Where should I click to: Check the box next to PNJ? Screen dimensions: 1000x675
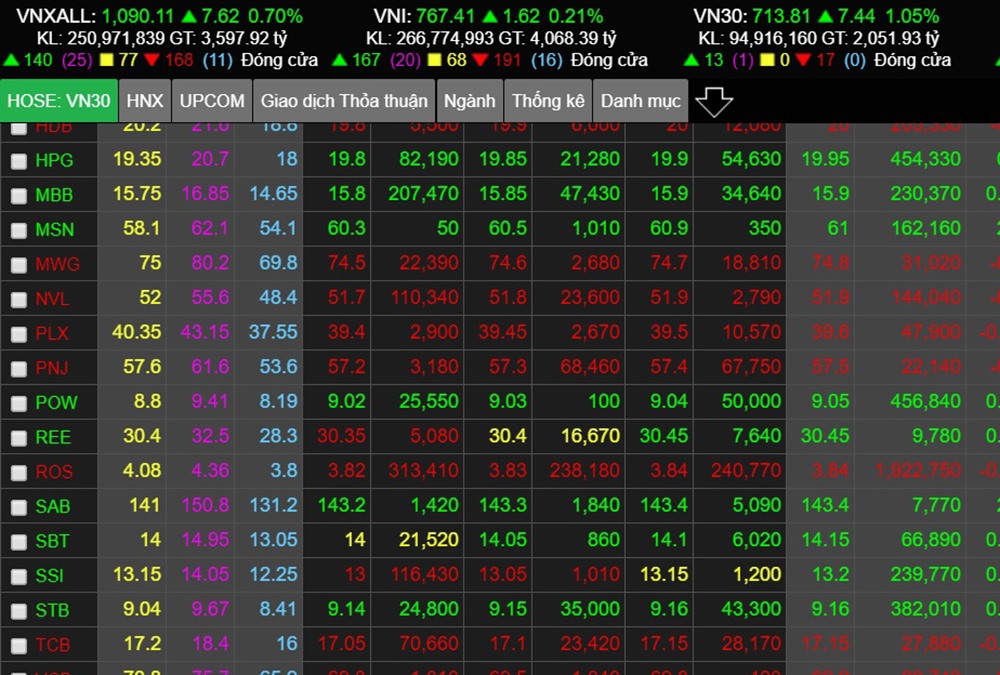click(x=19, y=368)
